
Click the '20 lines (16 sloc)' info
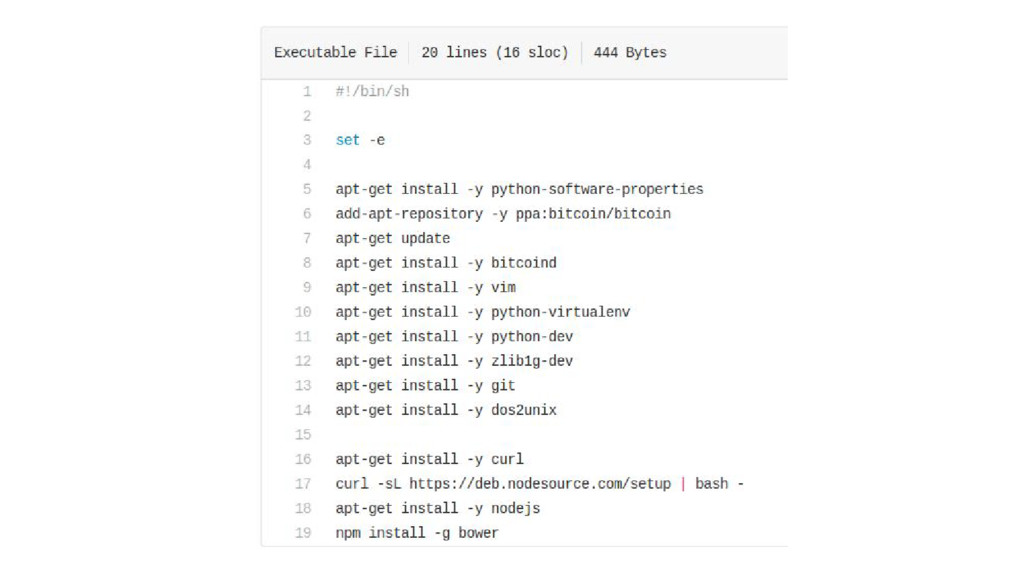coord(494,52)
